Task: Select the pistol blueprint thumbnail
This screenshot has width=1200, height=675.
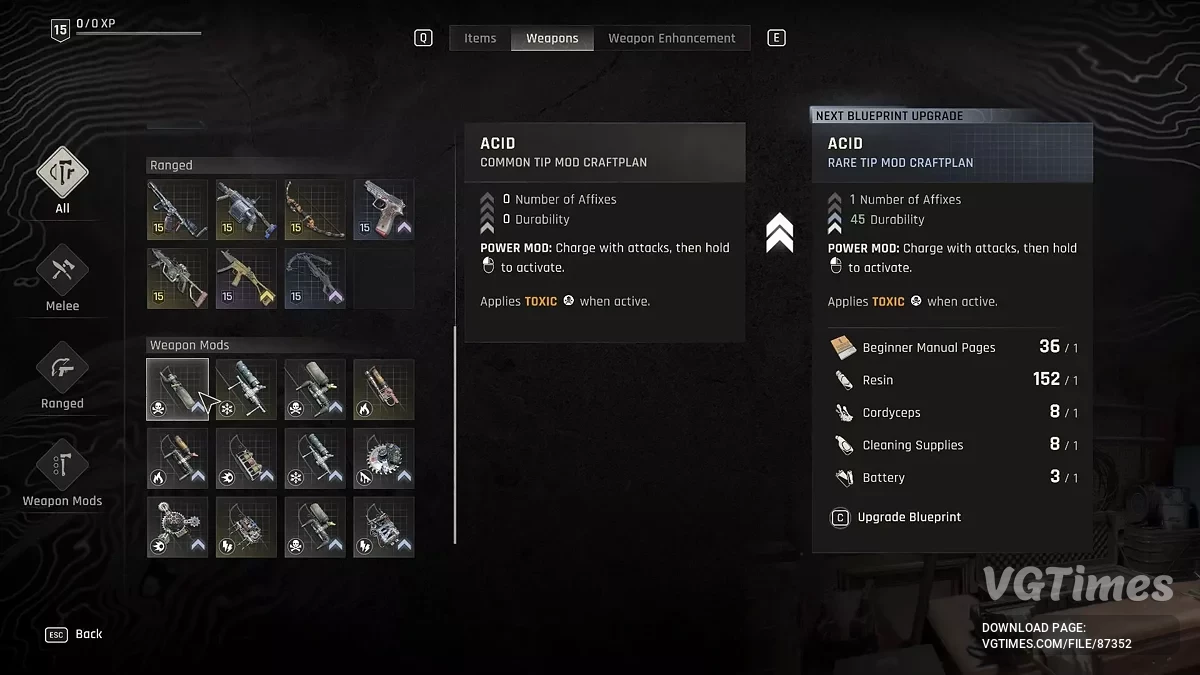Action: [384, 209]
